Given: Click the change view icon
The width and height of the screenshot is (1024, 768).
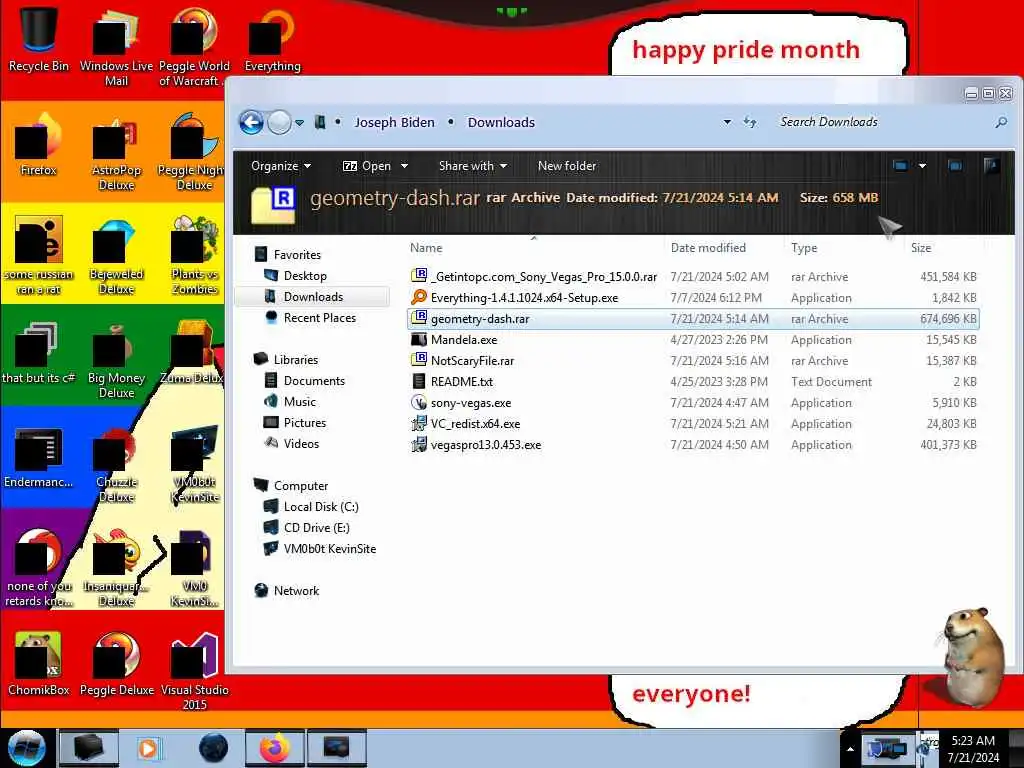Looking at the screenshot, I should point(900,166).
